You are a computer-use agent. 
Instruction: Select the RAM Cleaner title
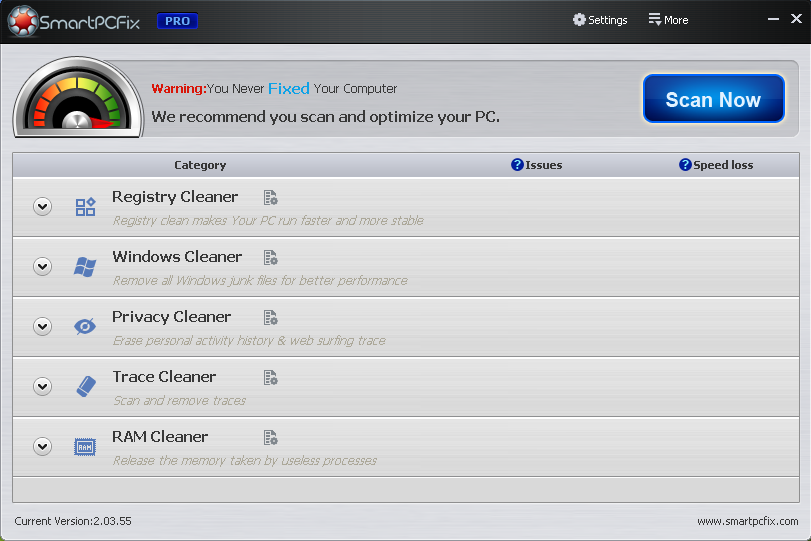(x=160, y=437)
